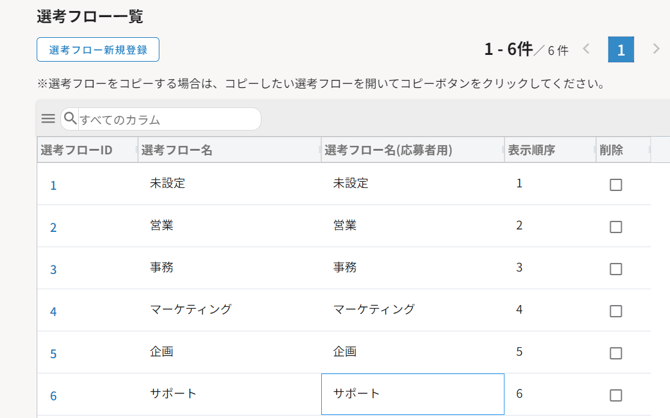Open the grid hamburger menu icon
Image resolution: width=670 pixels, height=418 pixels.
48,119
